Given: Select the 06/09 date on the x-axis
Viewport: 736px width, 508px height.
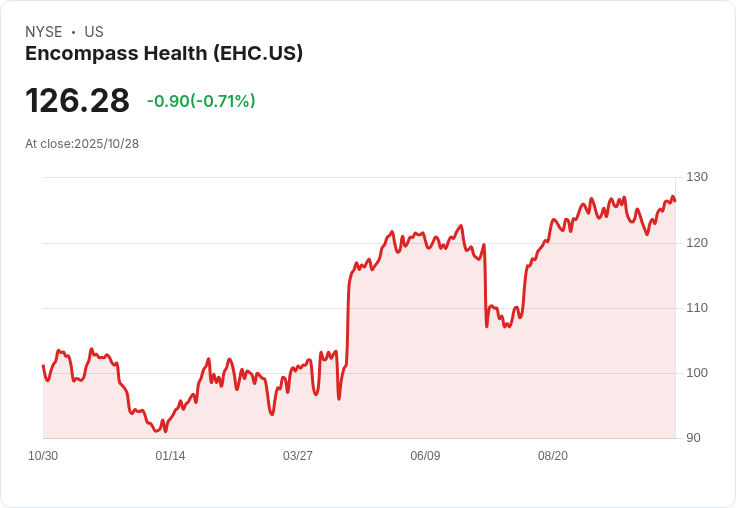Looking at the screenshot, I should [x=425, y=456].
